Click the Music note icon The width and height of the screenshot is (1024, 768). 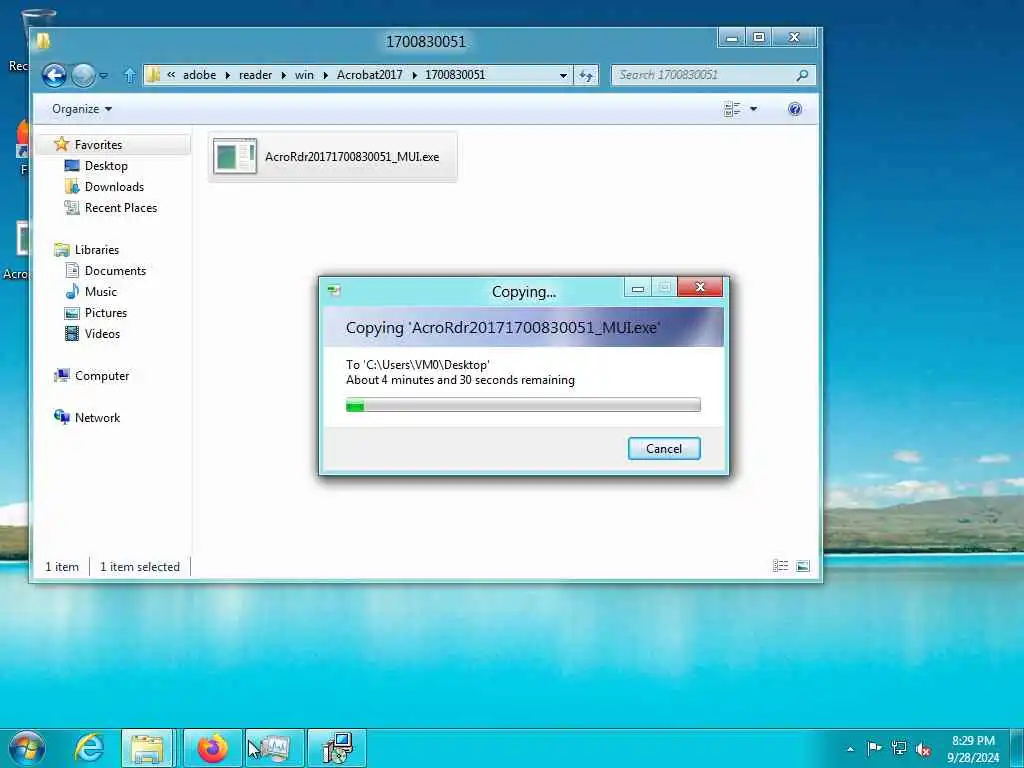(x=72, y=291)
